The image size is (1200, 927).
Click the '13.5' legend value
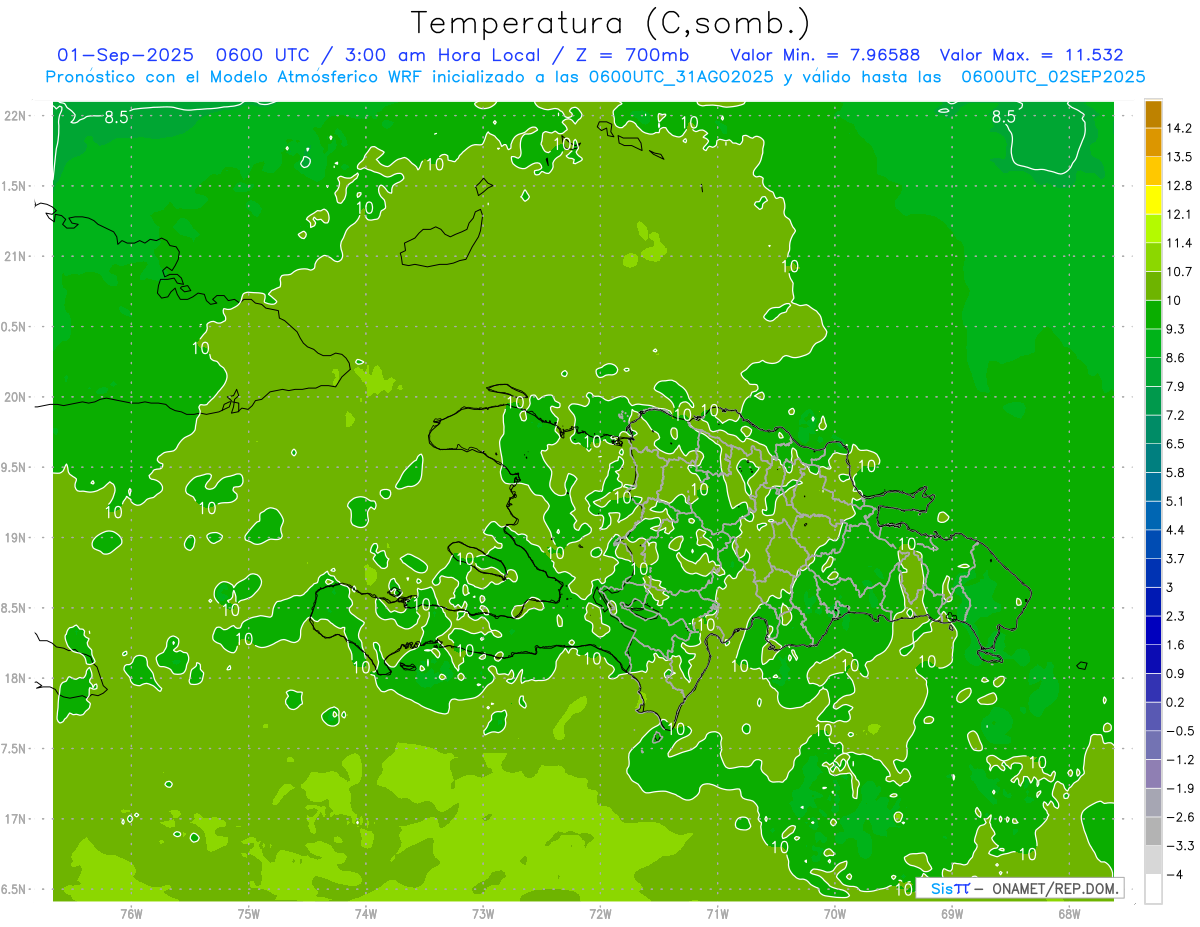click(x=1179, y=157)
